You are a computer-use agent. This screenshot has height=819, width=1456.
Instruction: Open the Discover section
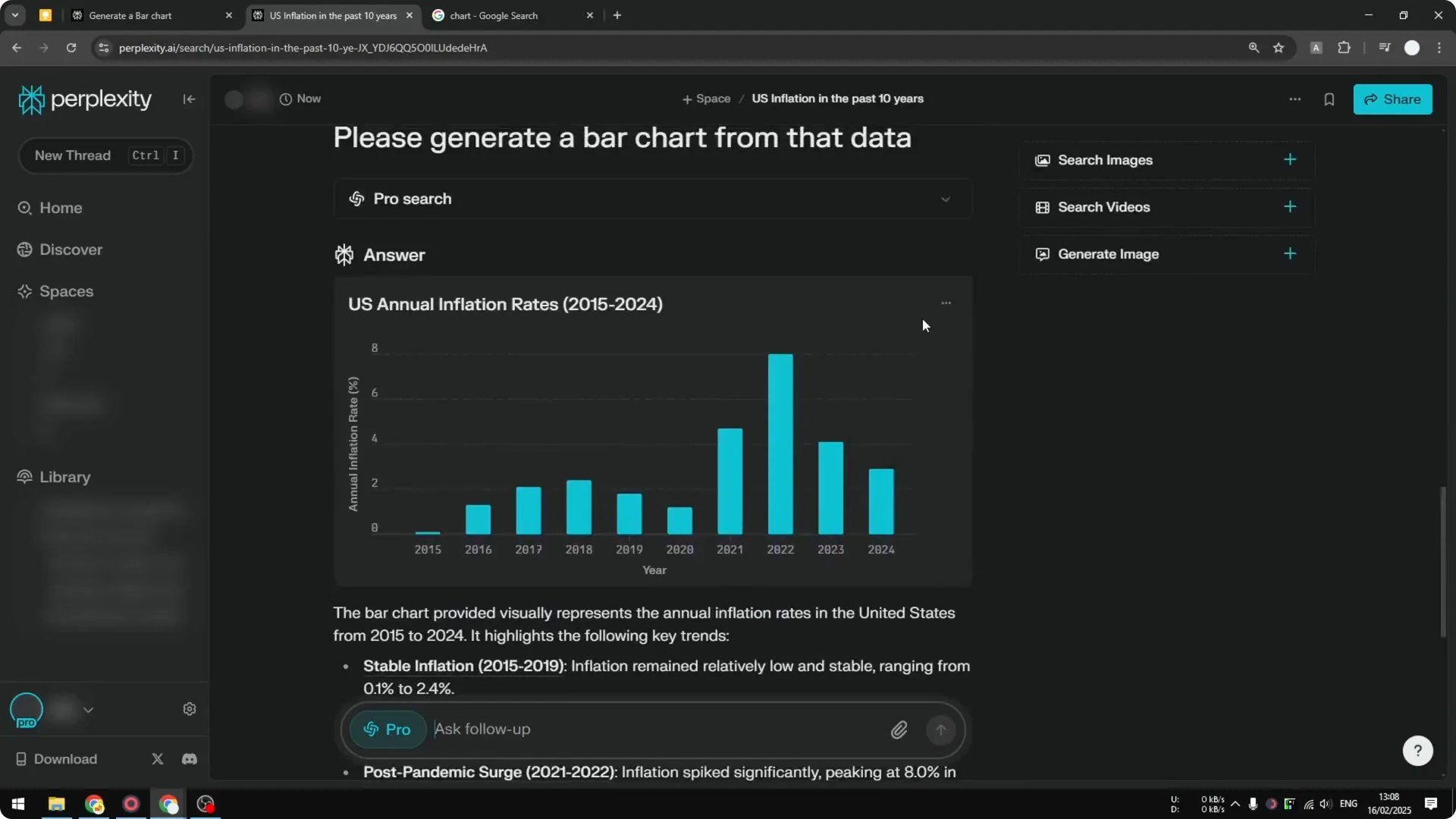(71, 249)
